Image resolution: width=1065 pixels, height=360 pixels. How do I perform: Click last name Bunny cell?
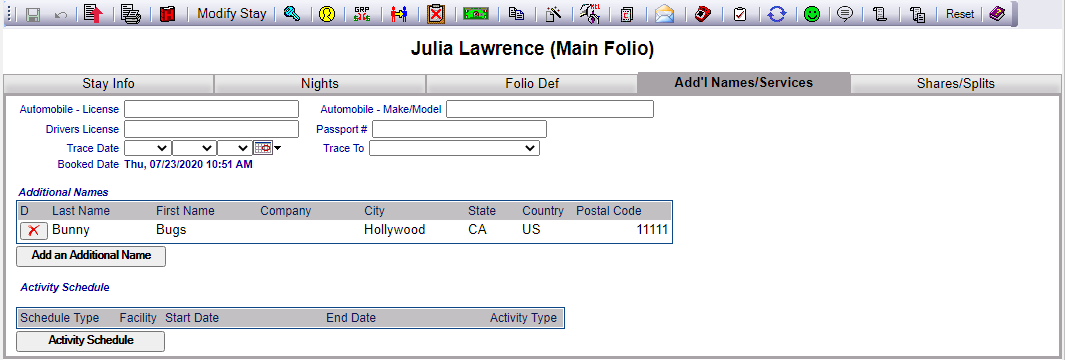(x=71, y=230)
